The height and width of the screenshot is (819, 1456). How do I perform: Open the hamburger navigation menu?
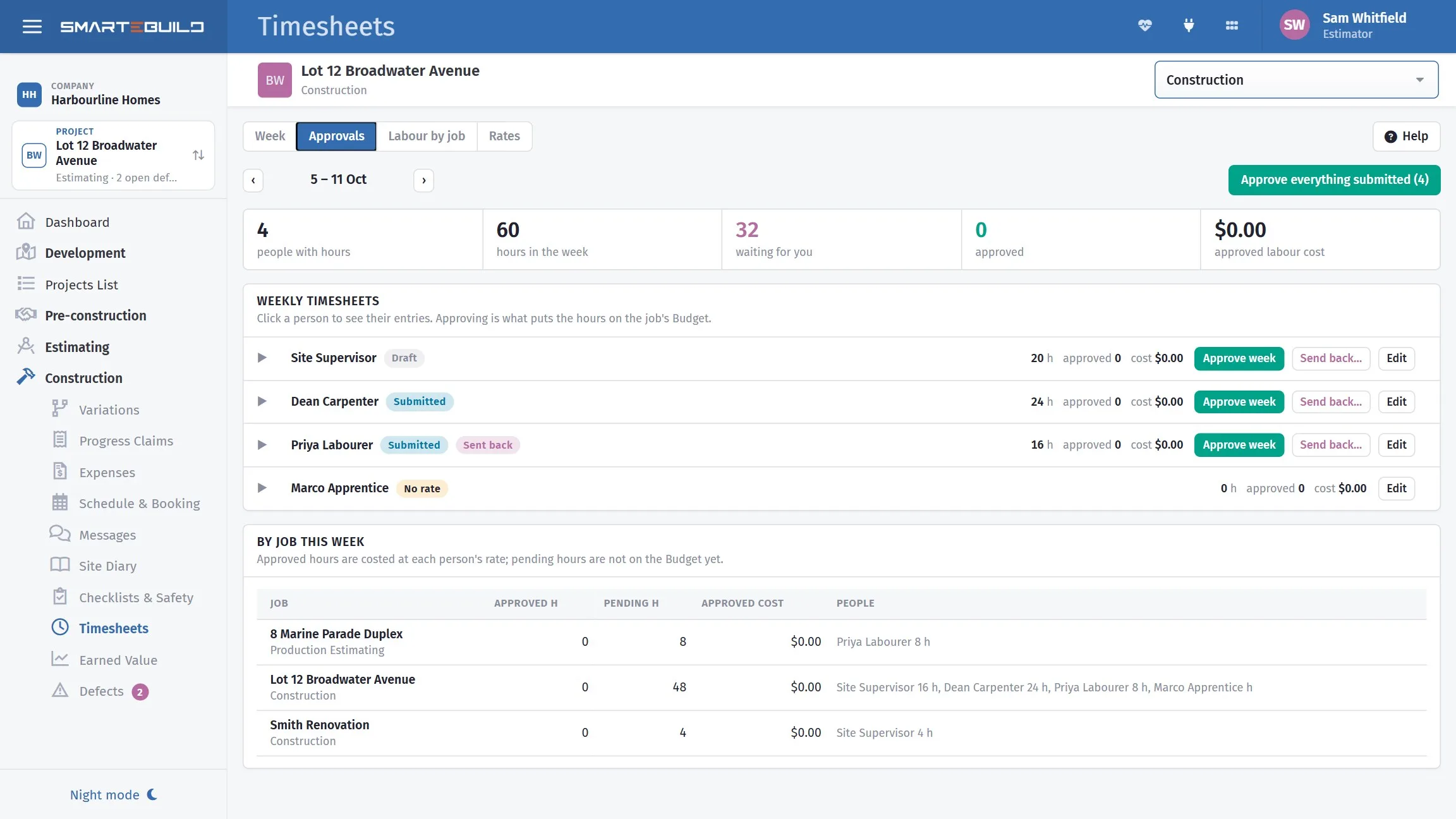coord(32,27)
